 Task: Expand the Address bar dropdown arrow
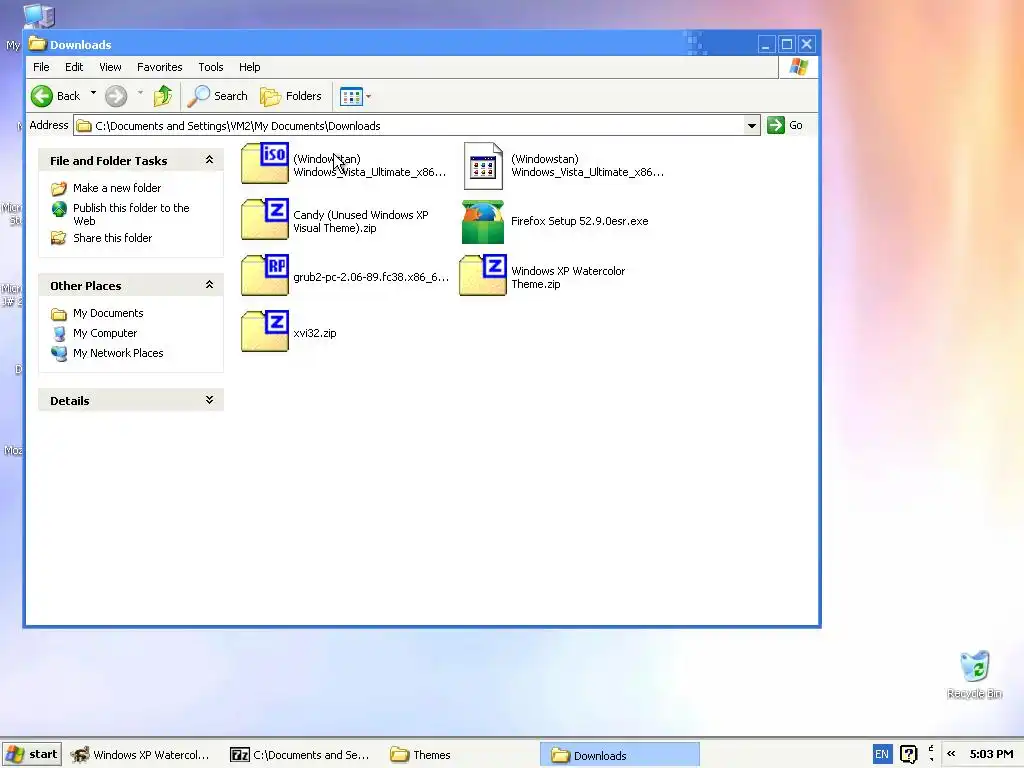pyautogui.click(x=752, y=125)
